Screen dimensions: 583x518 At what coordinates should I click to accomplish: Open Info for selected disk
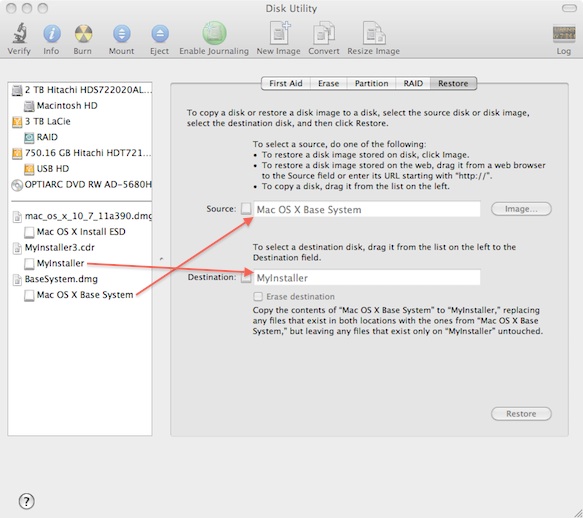pos(52,33)
